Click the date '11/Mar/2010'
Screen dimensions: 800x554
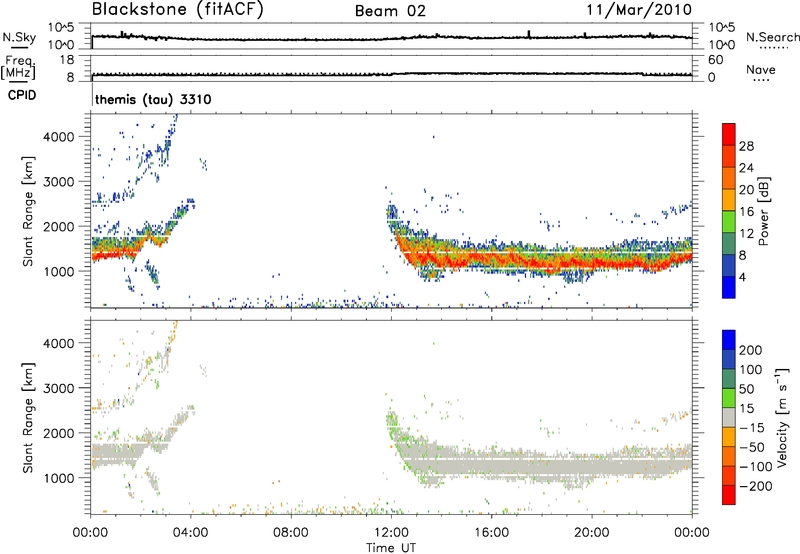click(639, 10)
